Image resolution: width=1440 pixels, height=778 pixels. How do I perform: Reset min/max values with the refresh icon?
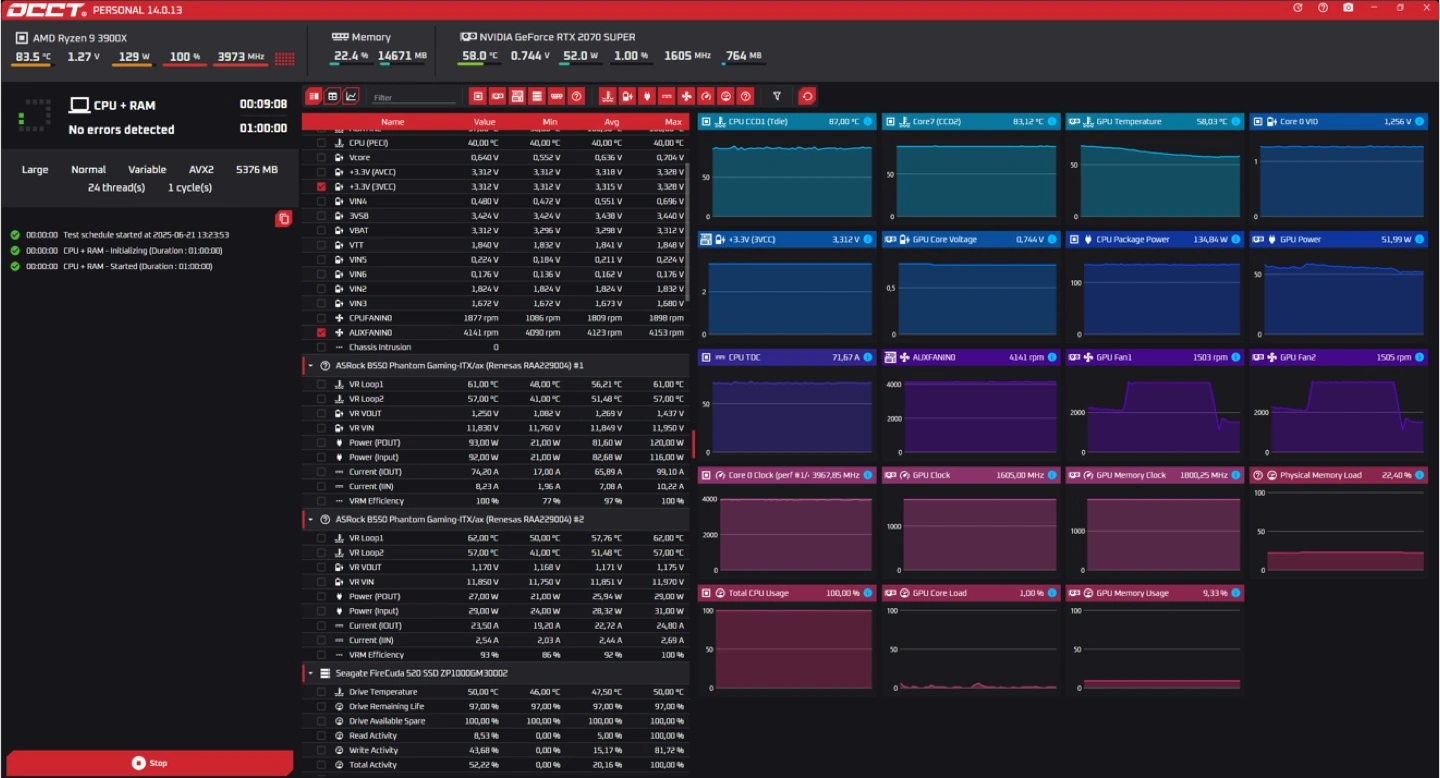[807, 96]
